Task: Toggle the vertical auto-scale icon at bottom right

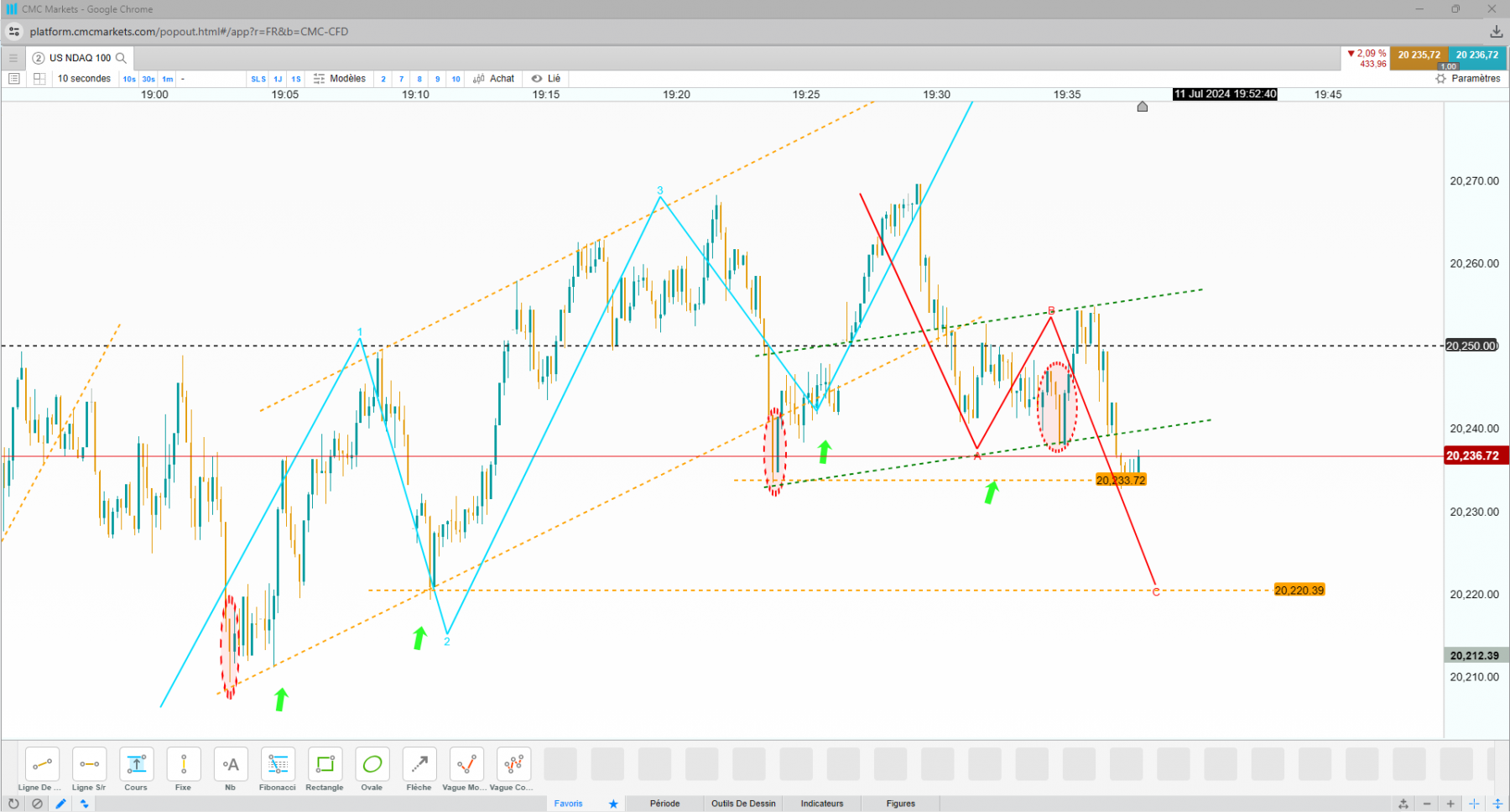Action: [1497, 804]
